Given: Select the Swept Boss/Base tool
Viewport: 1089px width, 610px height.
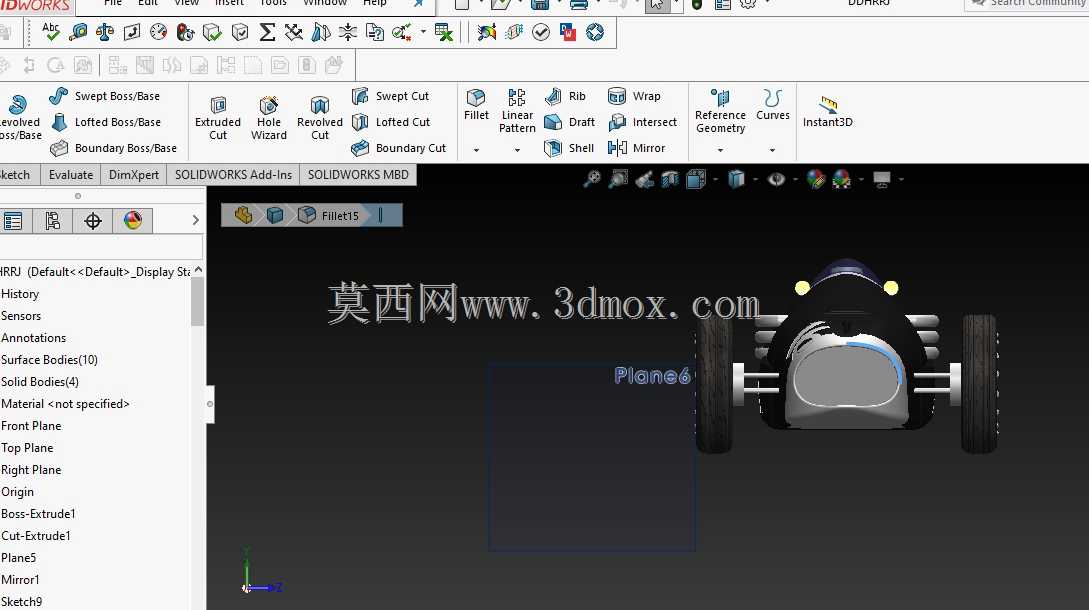Looking at the screenshot, I should pos(106,96).
